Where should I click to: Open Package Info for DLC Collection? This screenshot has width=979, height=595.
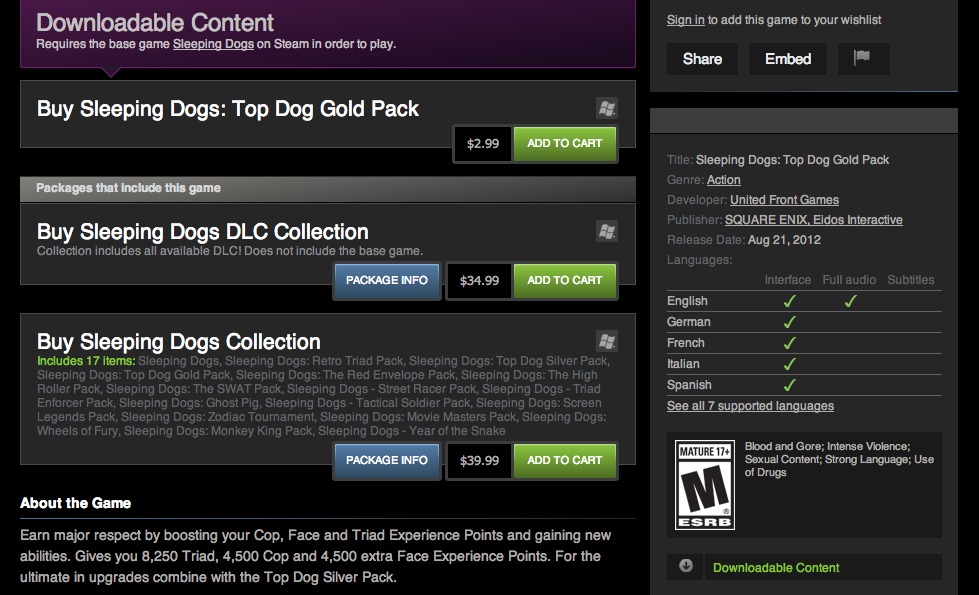point(386,280)
